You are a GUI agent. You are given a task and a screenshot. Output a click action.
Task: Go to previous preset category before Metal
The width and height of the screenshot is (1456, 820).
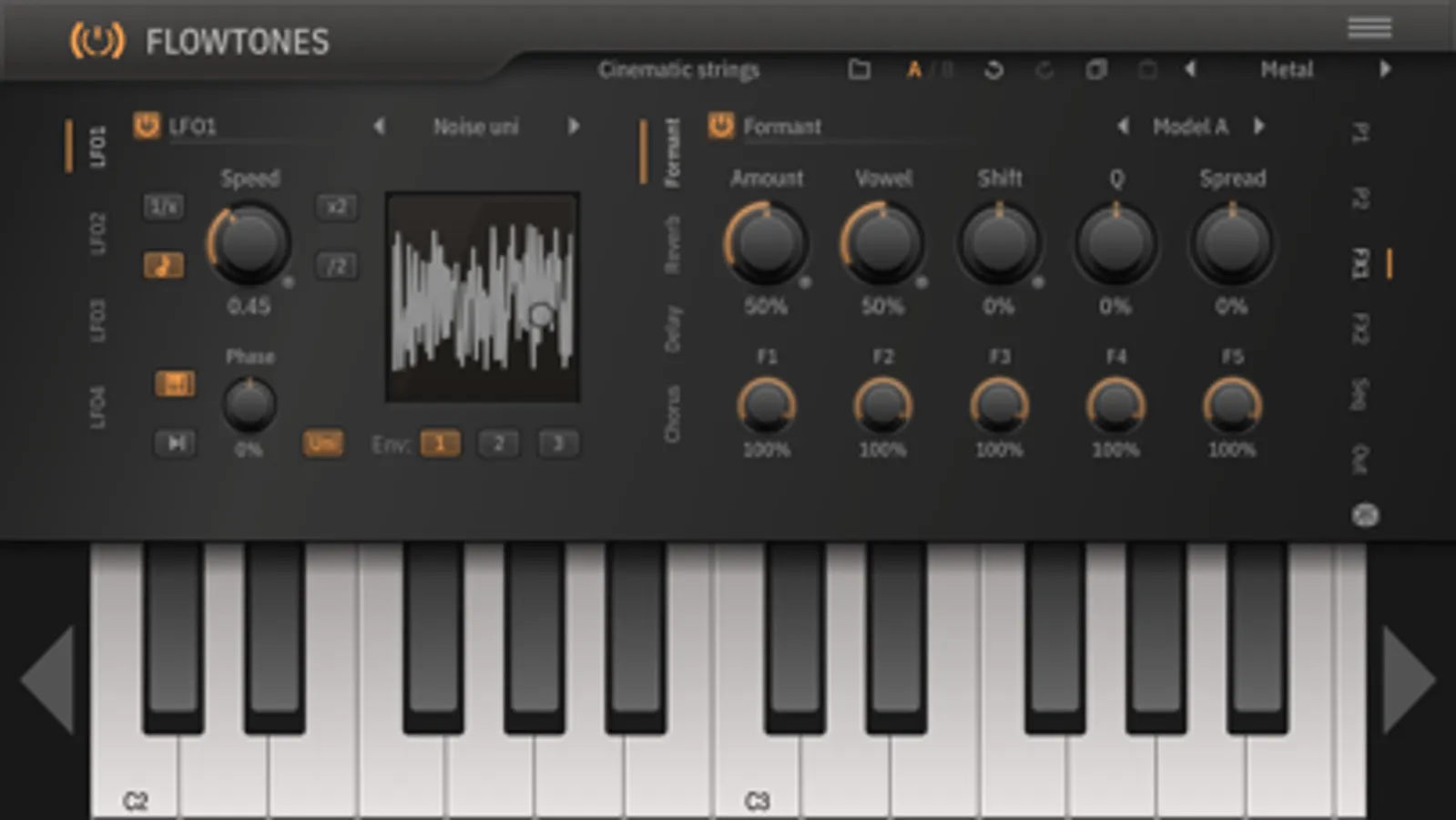pyautogui.click(x=1190, y=69)
